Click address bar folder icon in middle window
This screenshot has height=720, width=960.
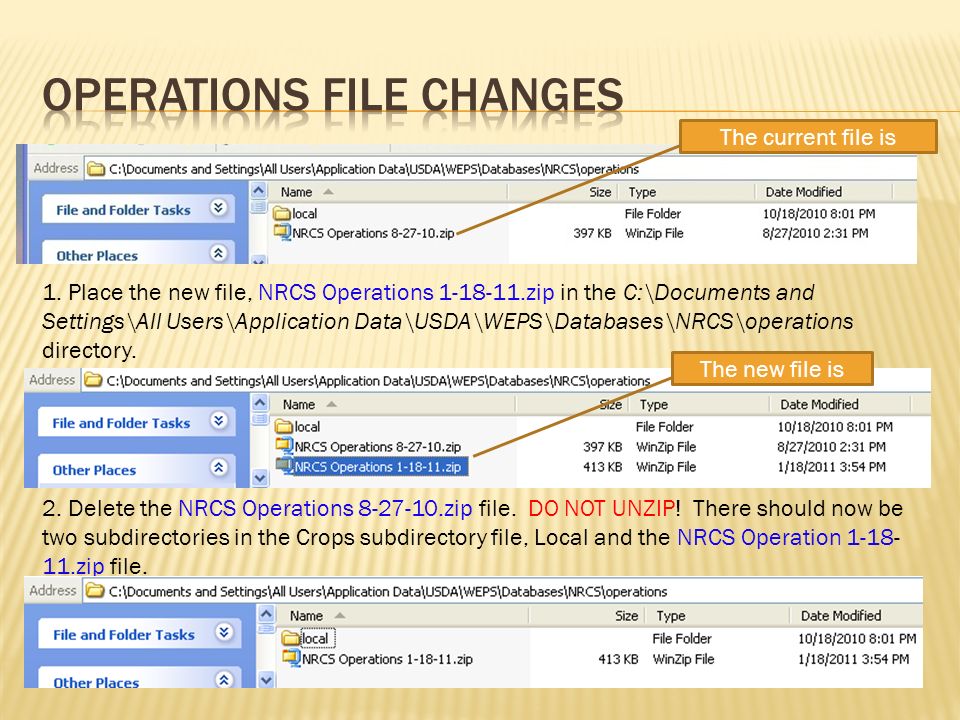coord(93,380)
